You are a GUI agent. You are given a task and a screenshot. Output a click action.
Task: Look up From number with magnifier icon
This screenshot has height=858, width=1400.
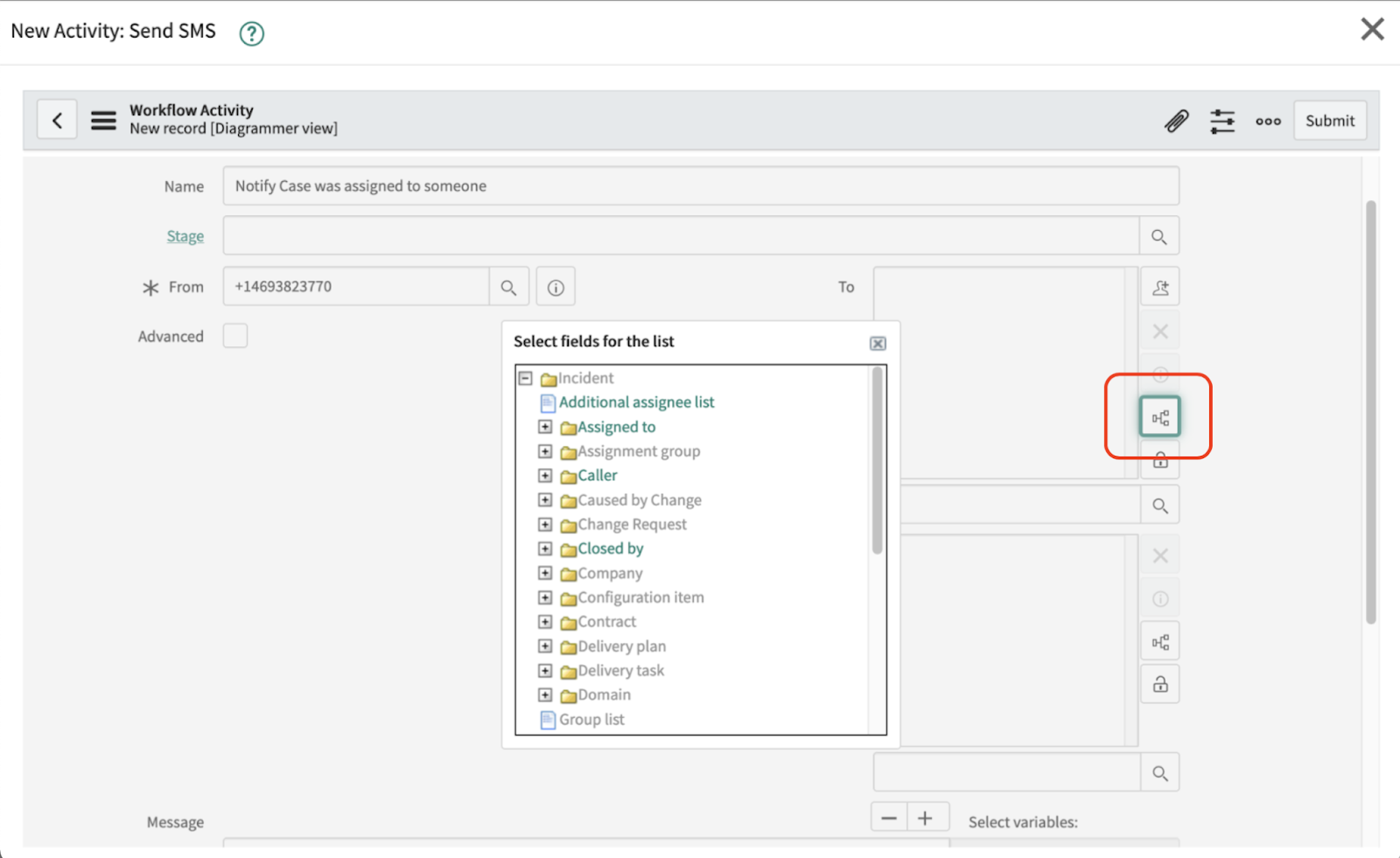click(x=508, y=287)
